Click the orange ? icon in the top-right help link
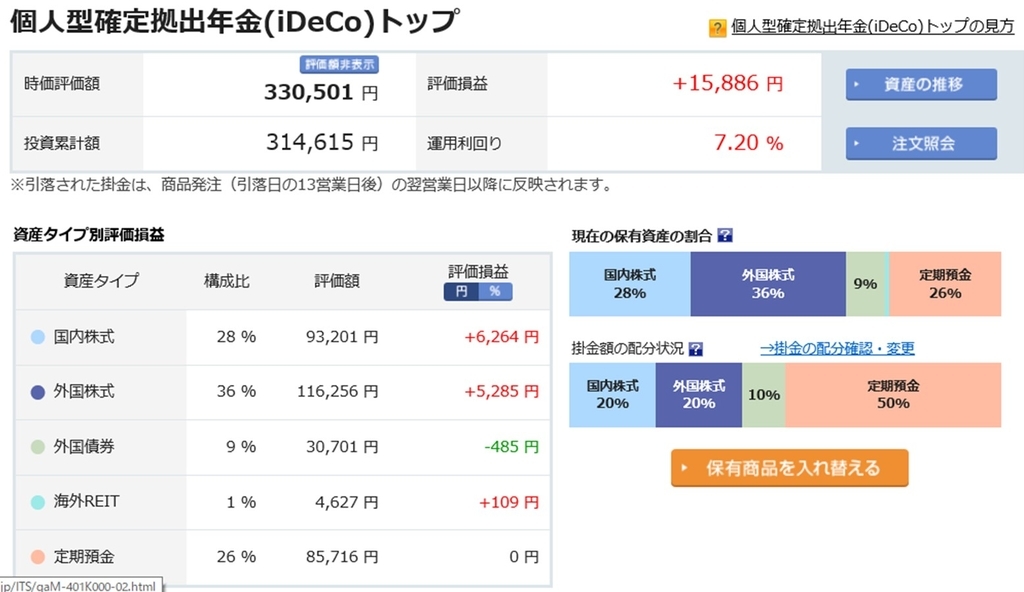The image size is (1024, 592). [x=716, y=29]
